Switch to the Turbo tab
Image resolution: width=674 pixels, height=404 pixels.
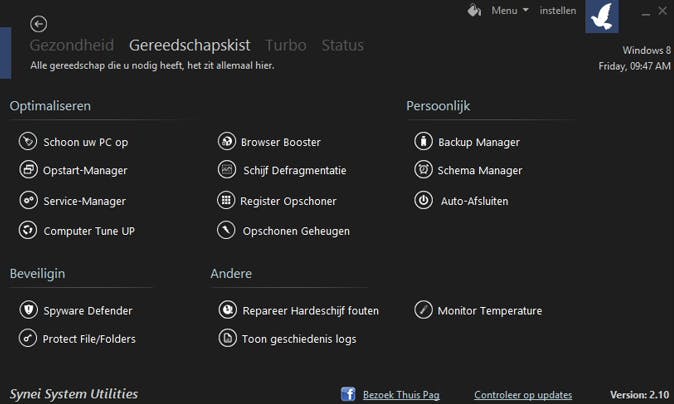point(285,45)
